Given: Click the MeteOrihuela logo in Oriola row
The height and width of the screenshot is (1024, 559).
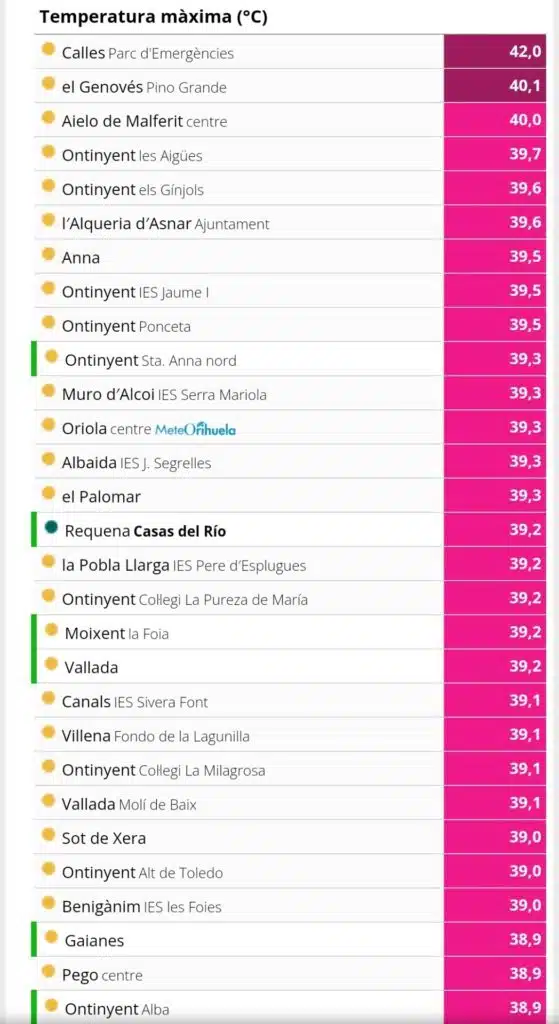Looking at the screenshot, I should (x=195, y=428).
